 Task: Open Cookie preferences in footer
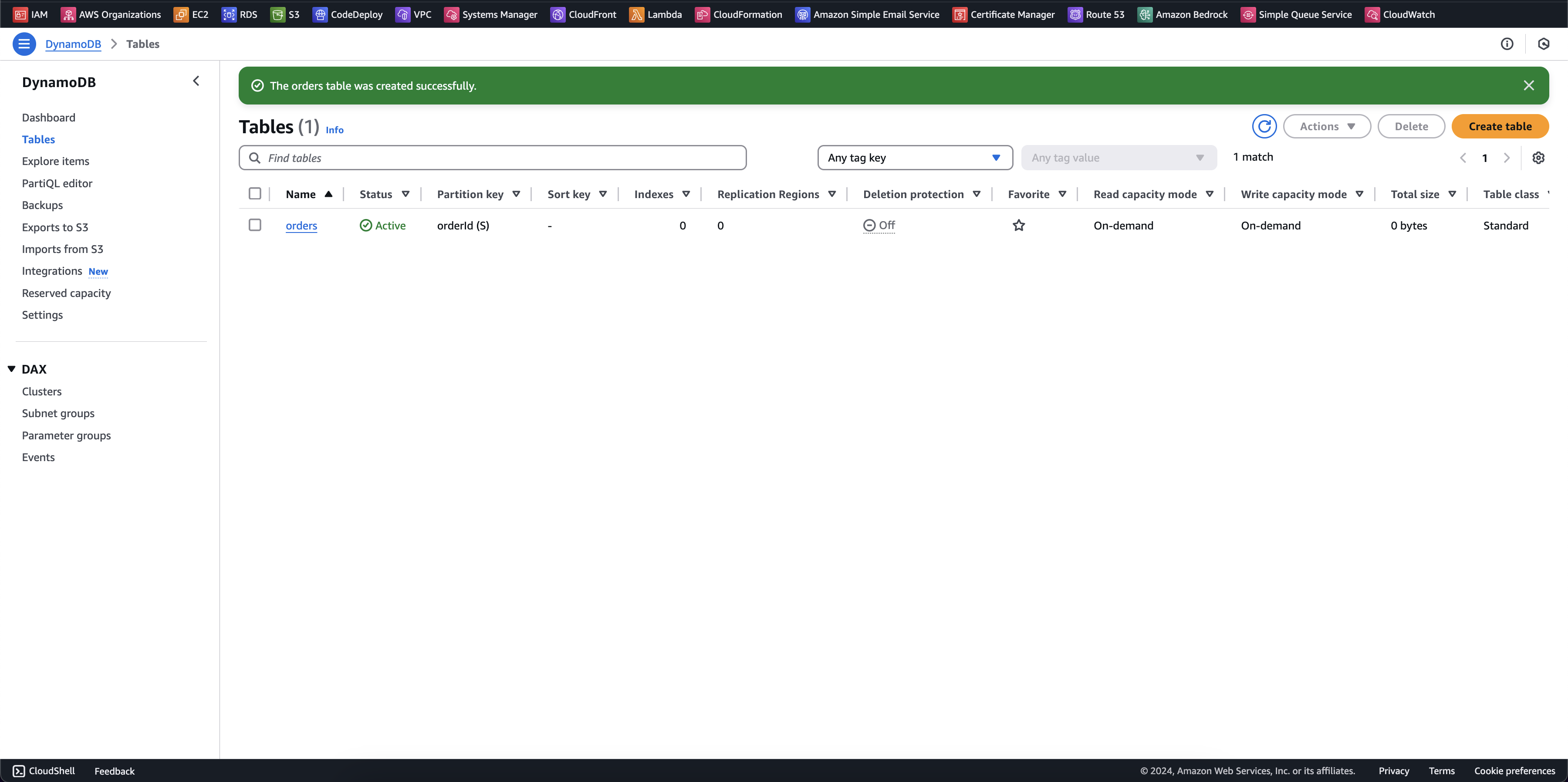1514,771
